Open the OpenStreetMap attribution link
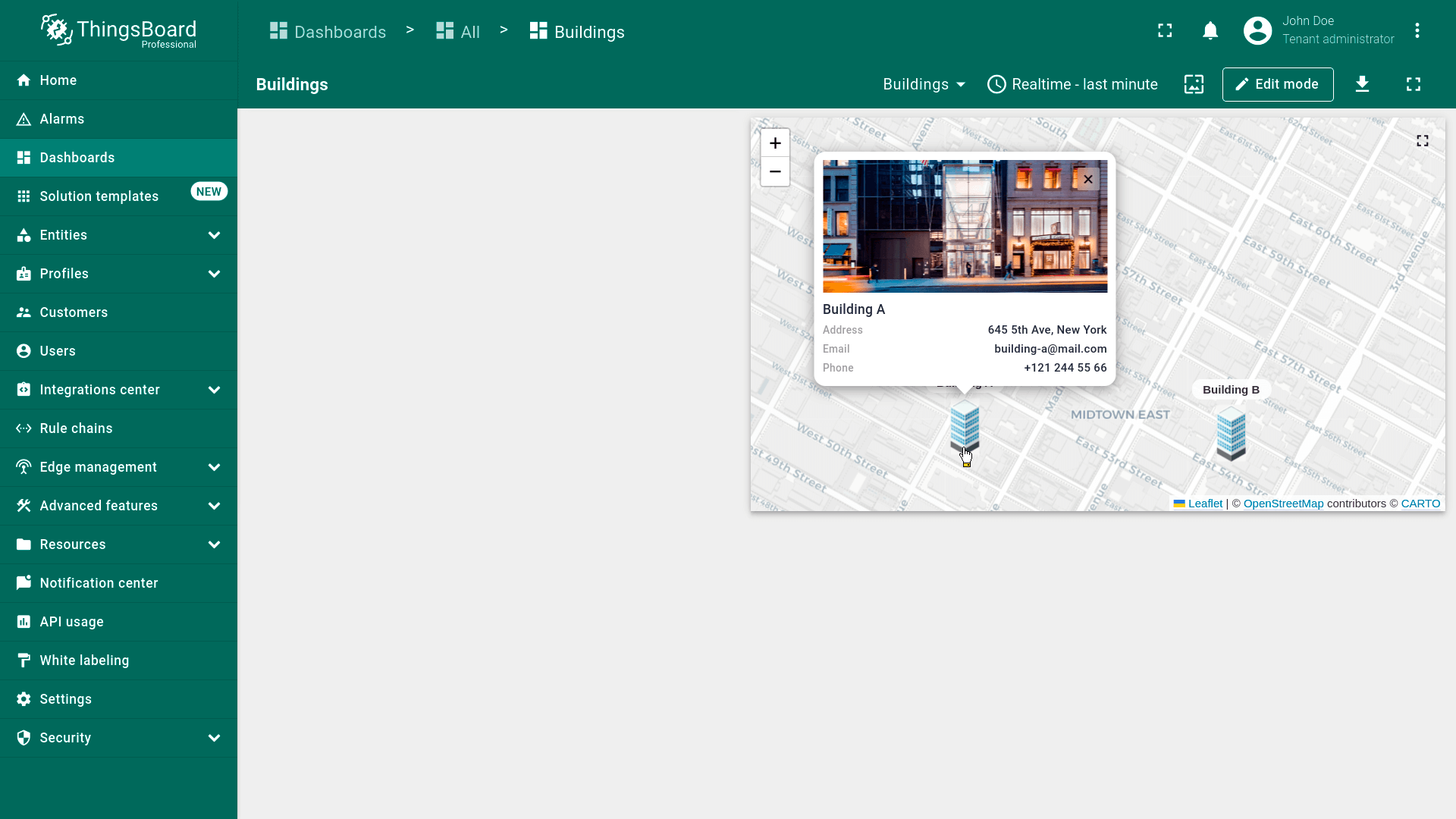1456x819 pixels. (1283, 504)
